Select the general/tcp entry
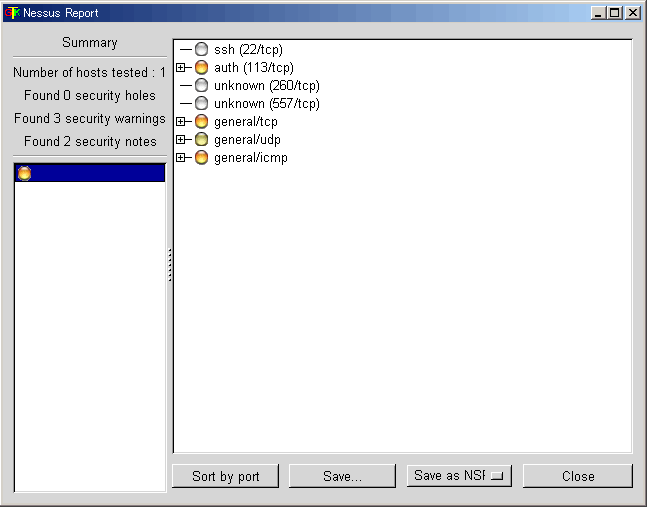 [246, 121]
